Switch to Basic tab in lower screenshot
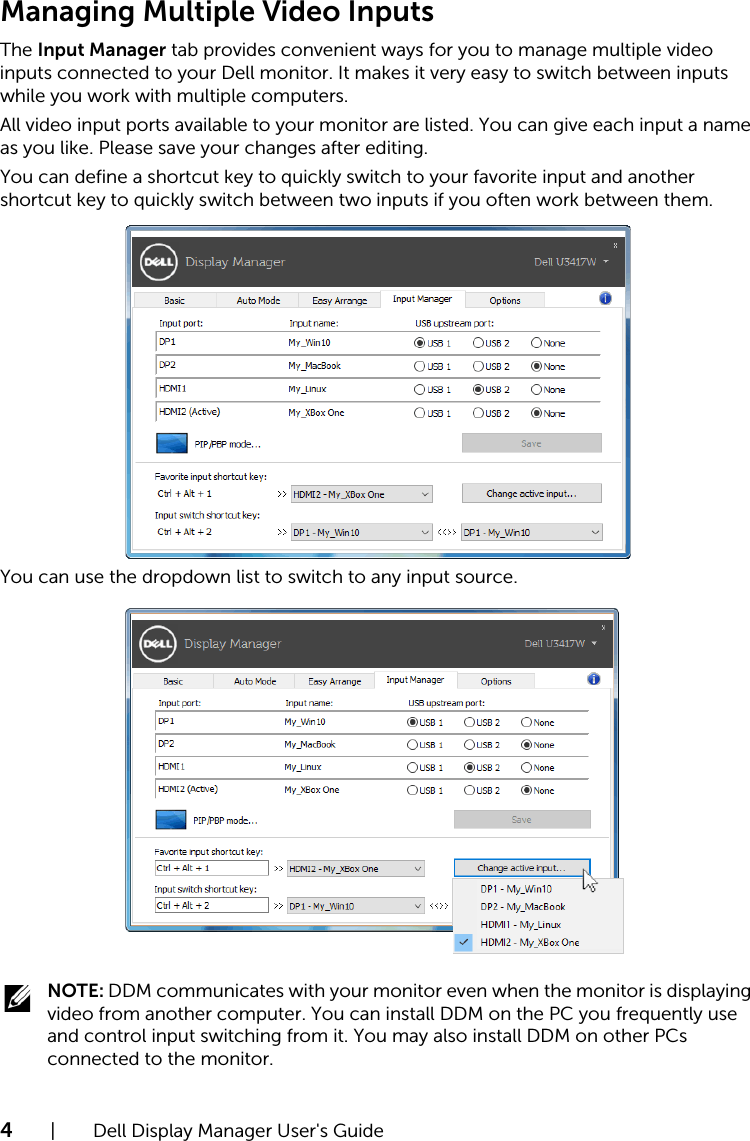Viewport: 750px width, 1141px height. (x=173, y=681)
